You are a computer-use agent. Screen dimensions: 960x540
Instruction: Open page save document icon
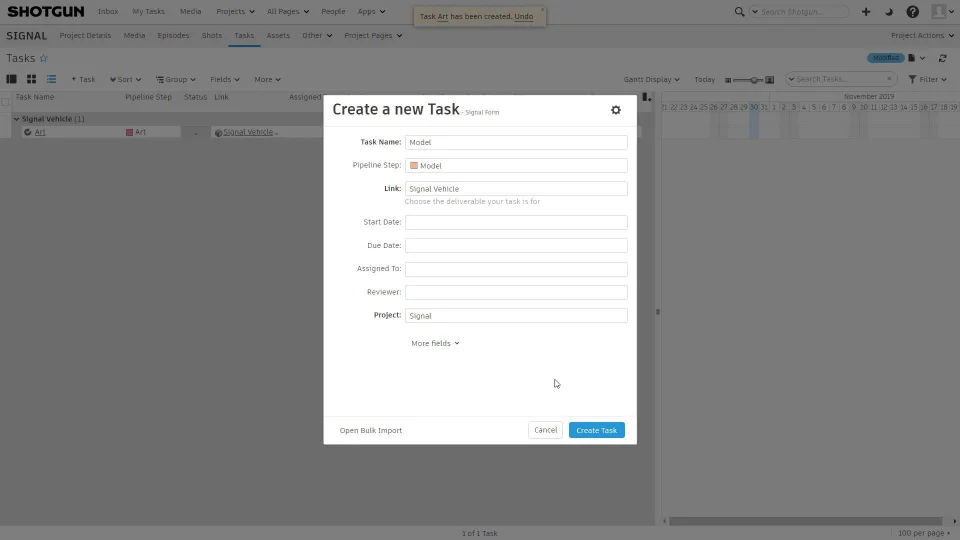(912, 58)
